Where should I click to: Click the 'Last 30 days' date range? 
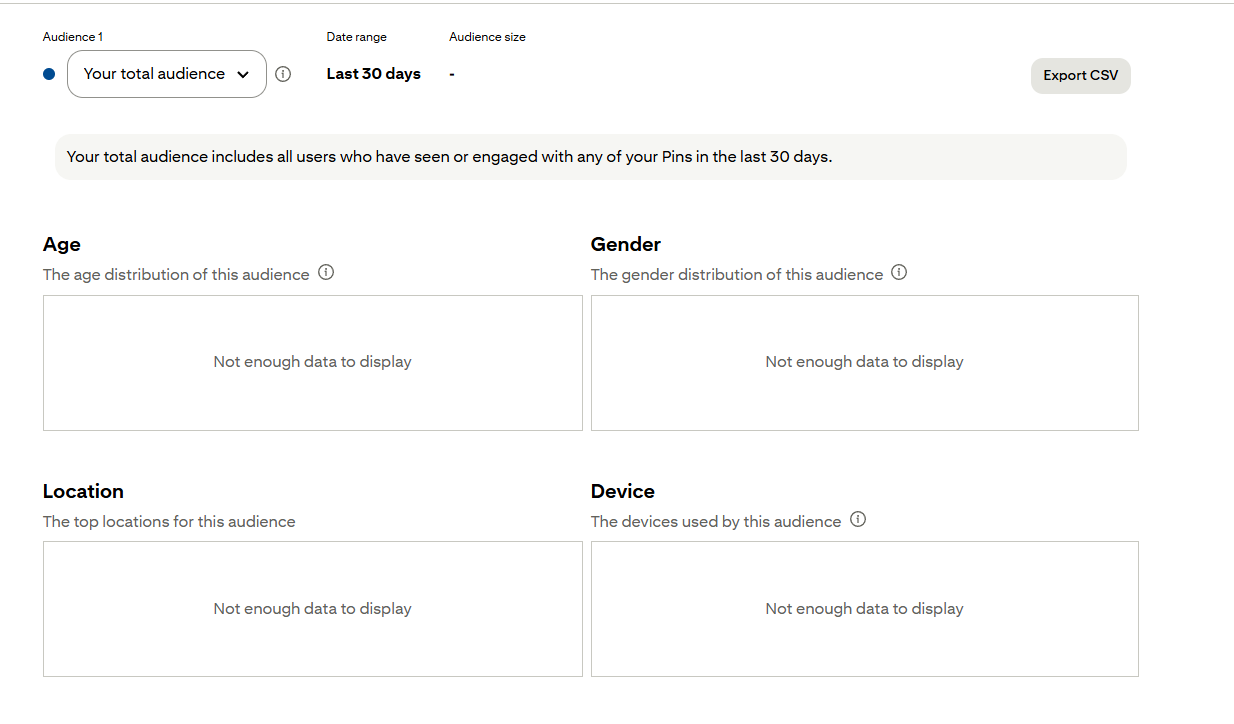[x=373, y=74]
